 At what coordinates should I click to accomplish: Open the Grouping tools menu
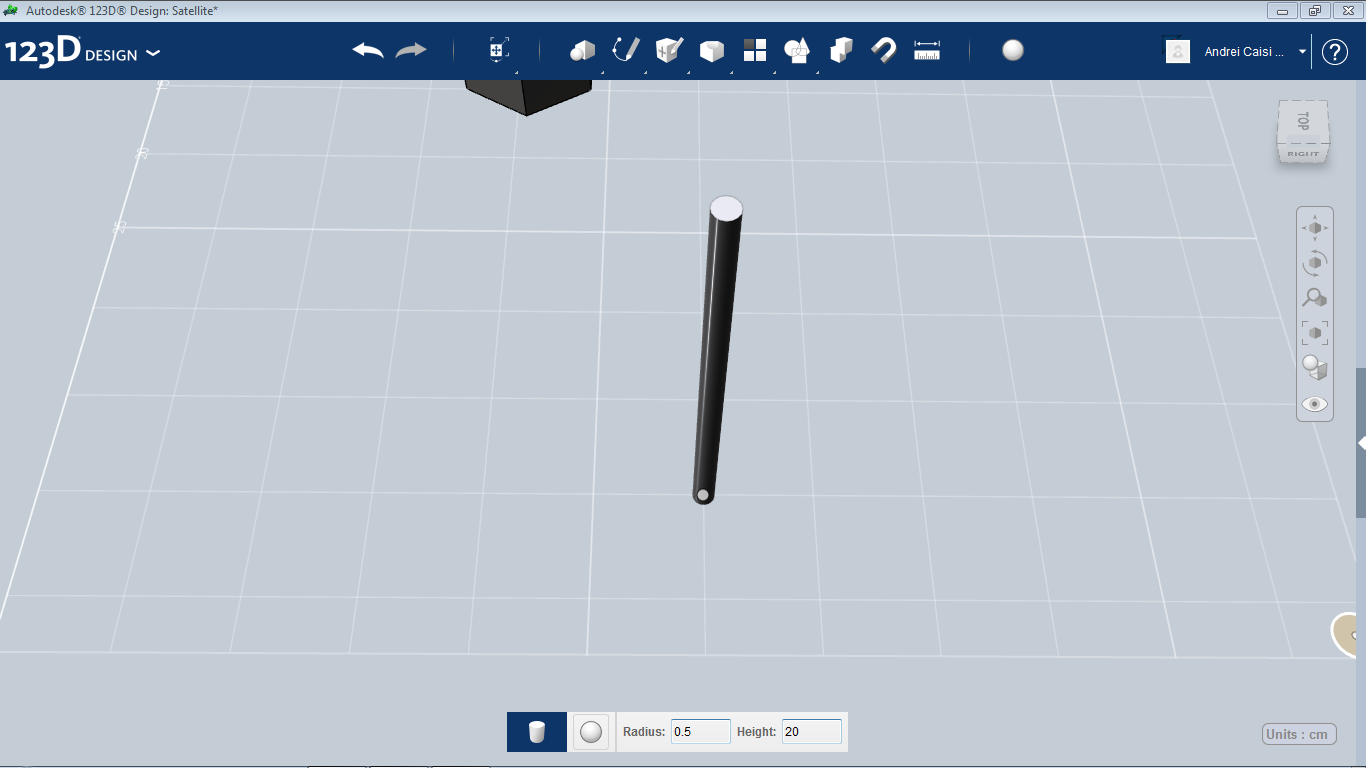point(797,51)
